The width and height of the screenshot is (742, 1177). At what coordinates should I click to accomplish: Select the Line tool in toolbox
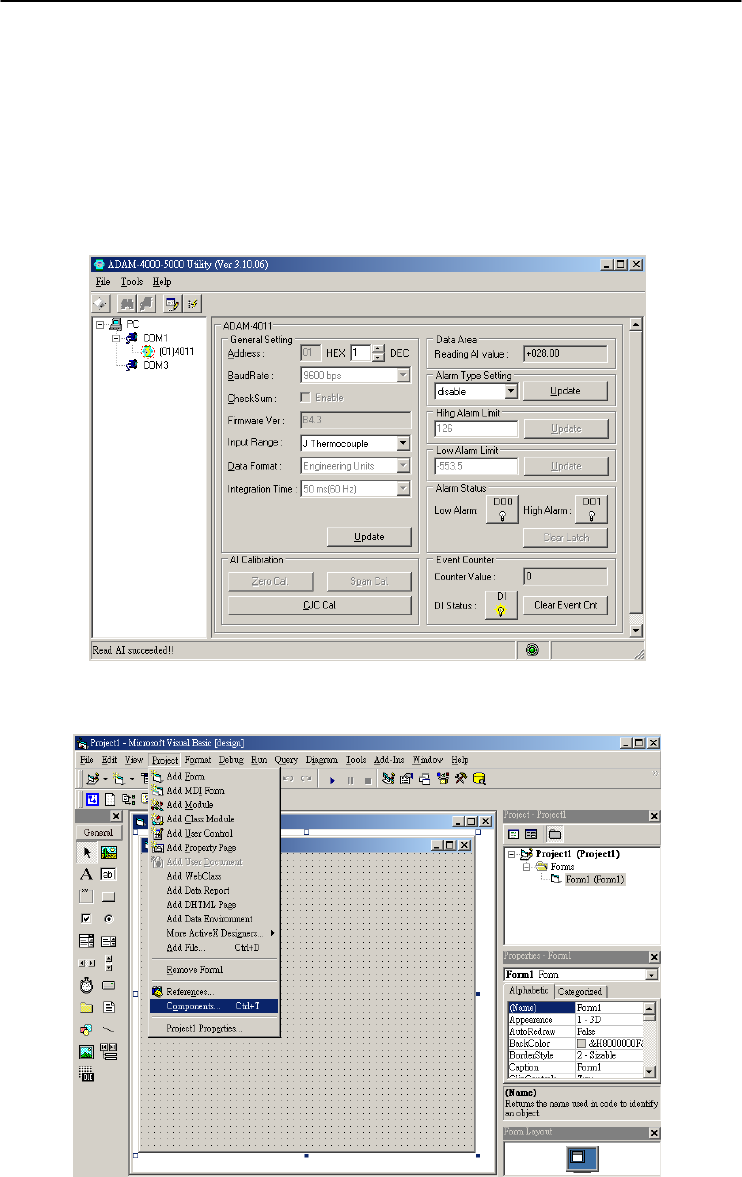click(x=109, y=1029)
